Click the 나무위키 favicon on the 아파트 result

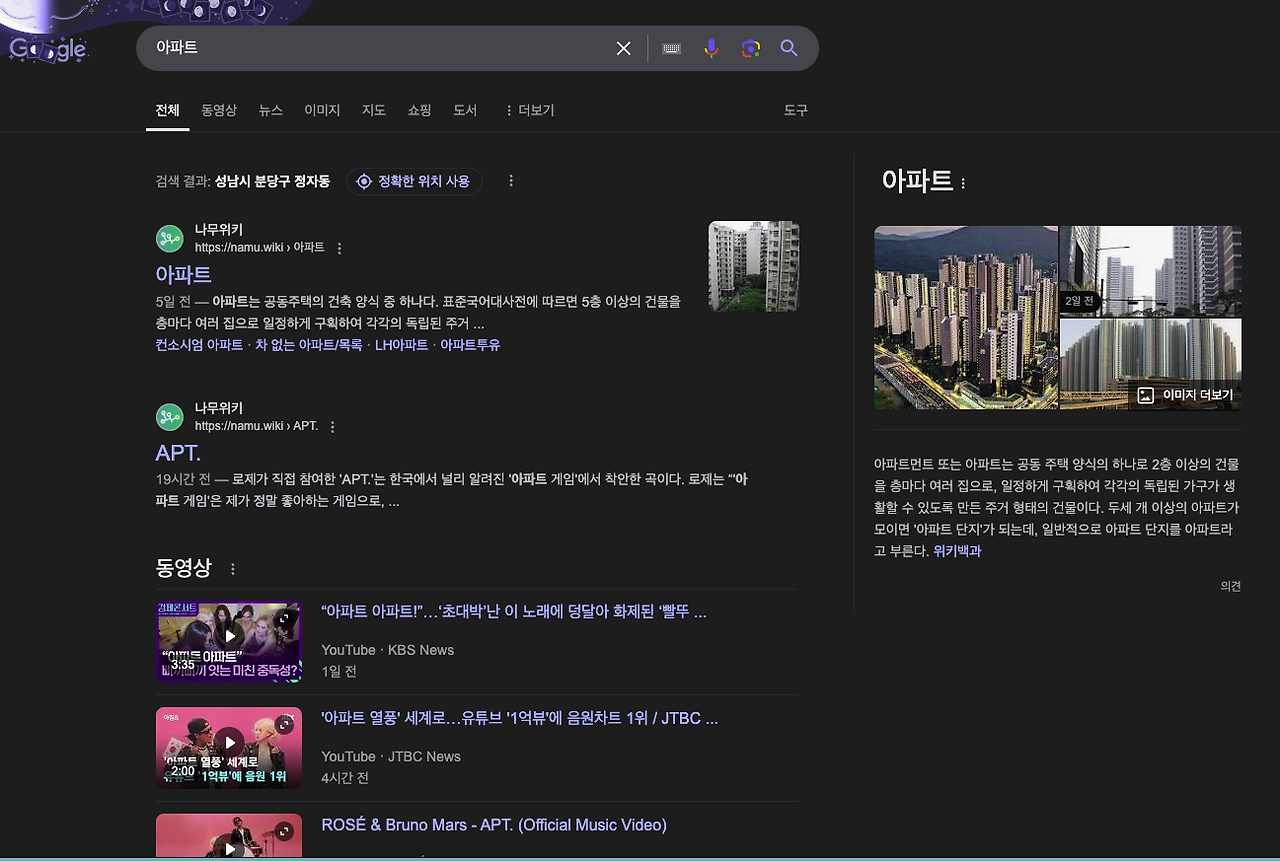tap(170, 239)
